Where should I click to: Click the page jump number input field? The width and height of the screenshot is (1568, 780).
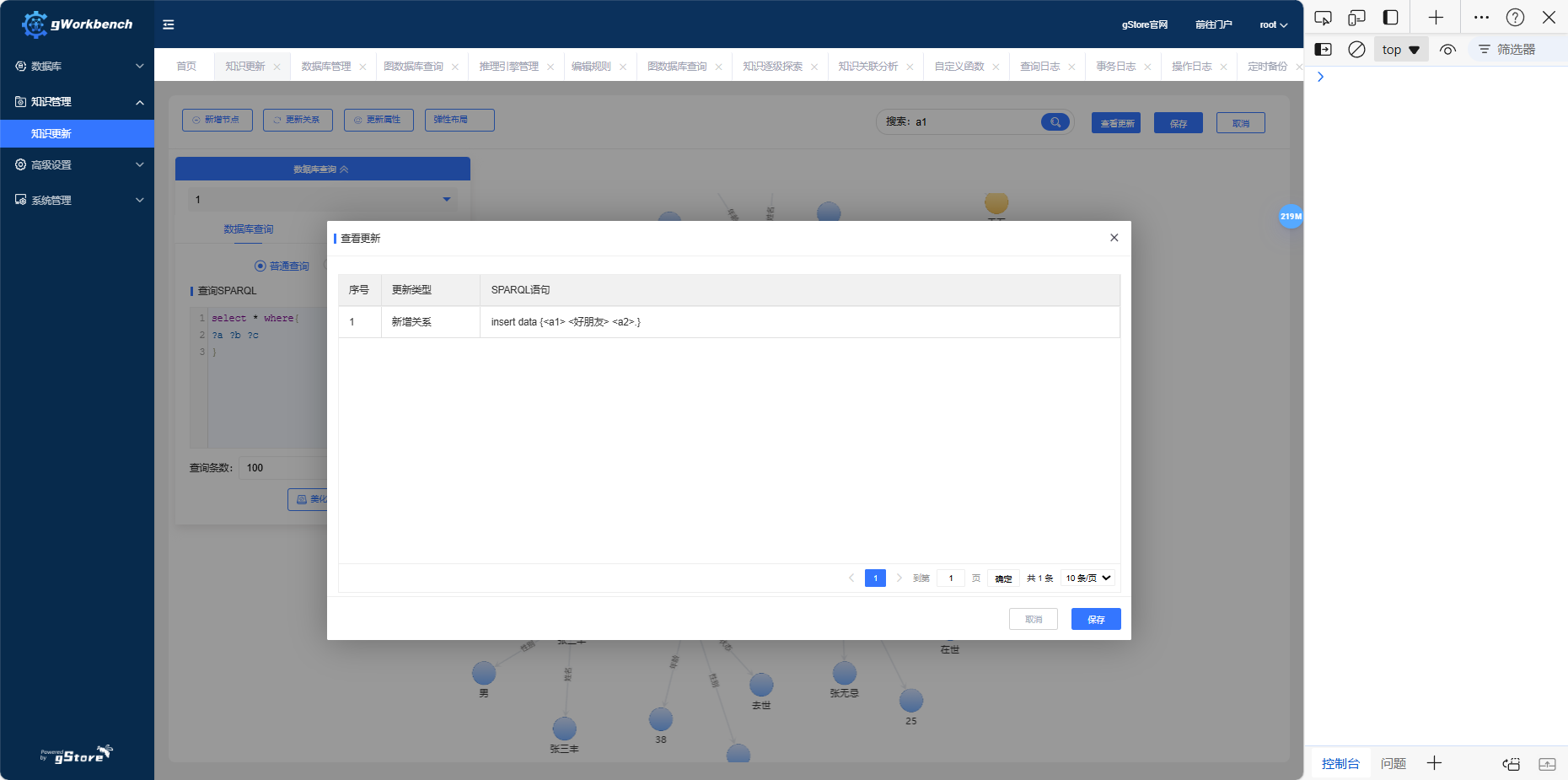951,578
